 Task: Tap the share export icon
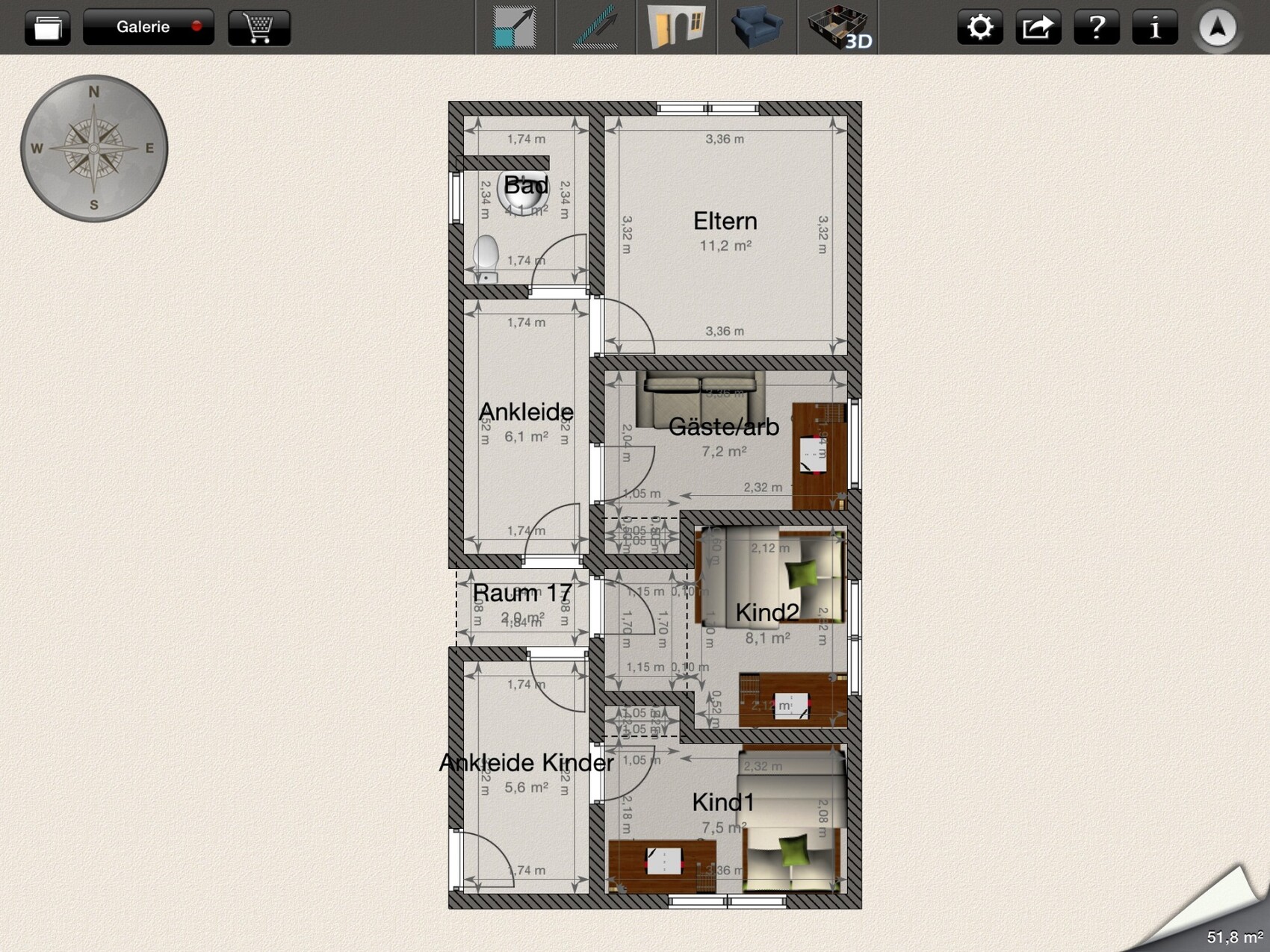[1038, 28]
